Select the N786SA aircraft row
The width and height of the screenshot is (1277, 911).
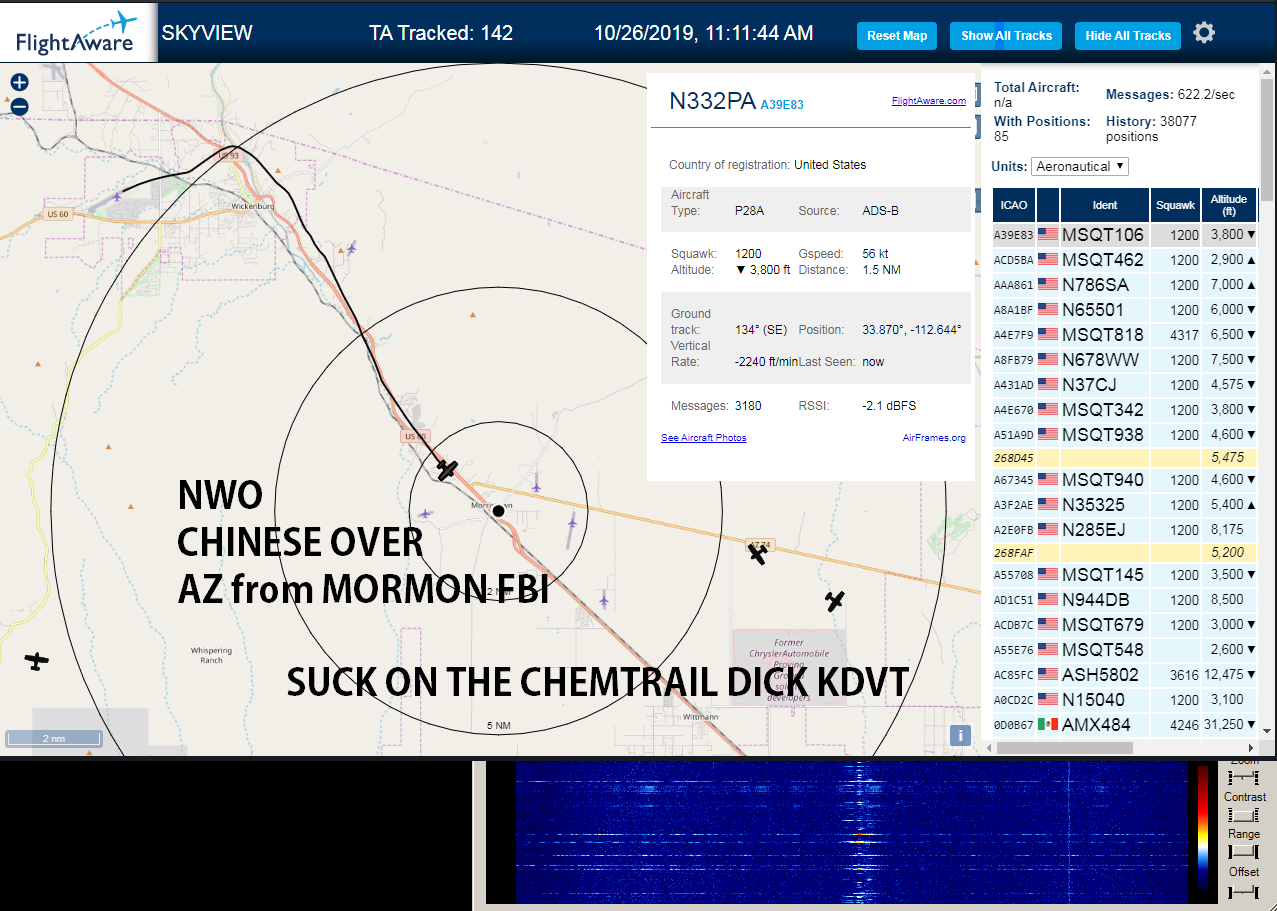tap(1125, 285)
